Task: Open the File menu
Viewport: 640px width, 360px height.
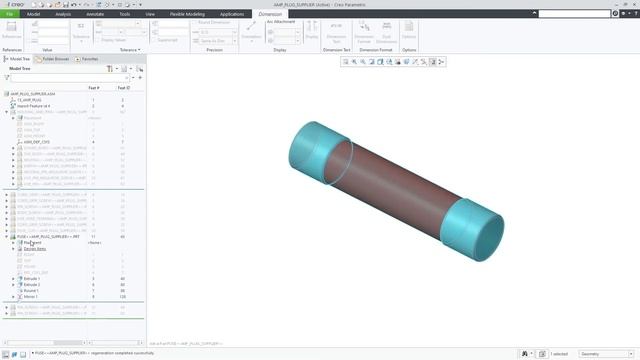Action: [x=9, y=14]
